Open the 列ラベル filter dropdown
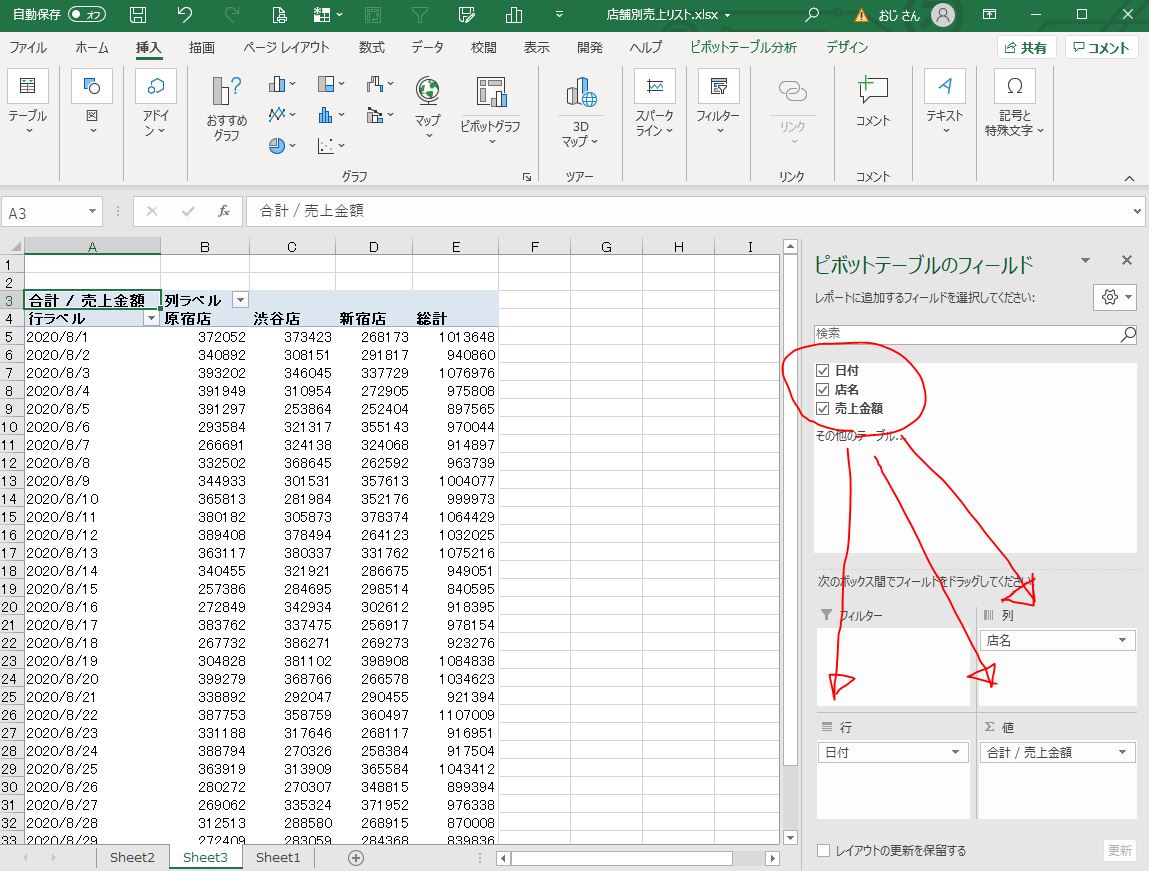Viewport: 1149px width, 871px height. point(240,300)
